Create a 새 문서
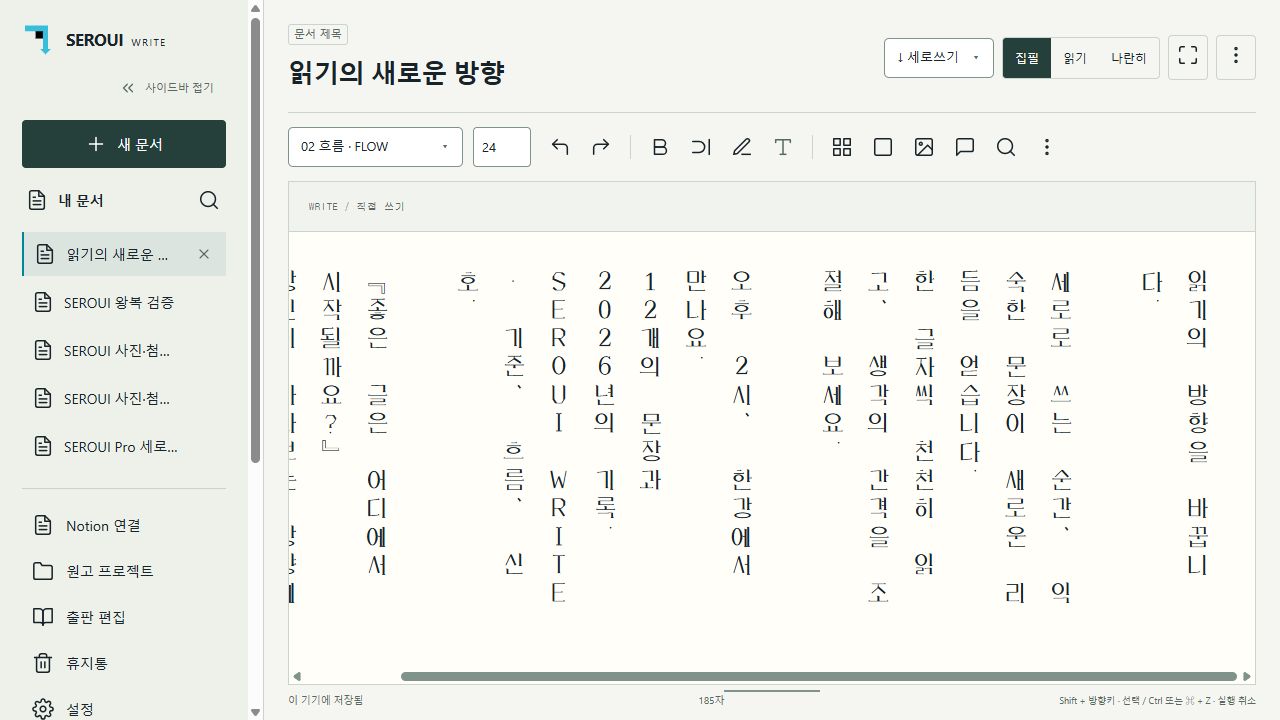 (x=124, y=144)
